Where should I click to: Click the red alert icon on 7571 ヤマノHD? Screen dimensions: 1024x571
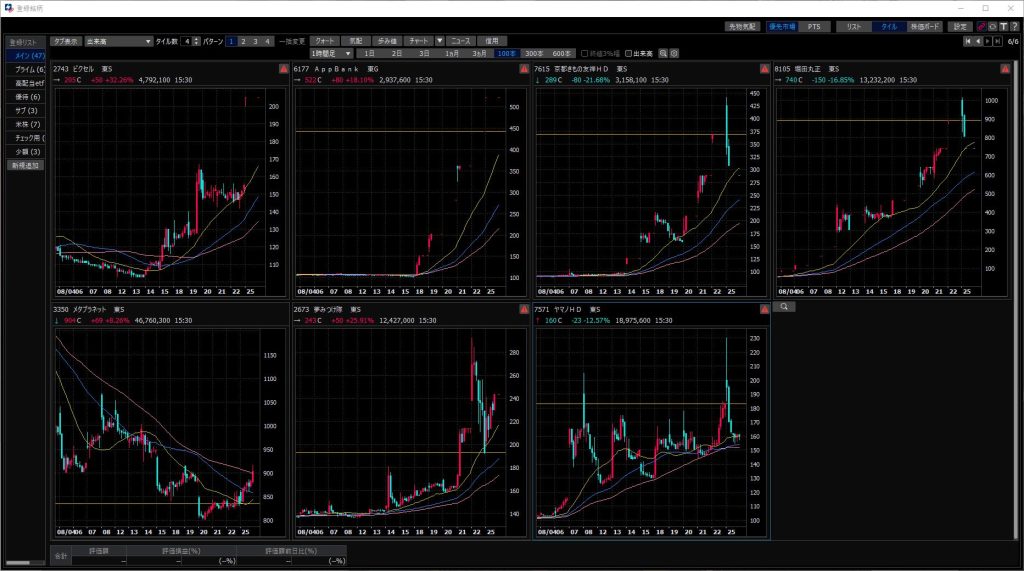tap(764, 310)
